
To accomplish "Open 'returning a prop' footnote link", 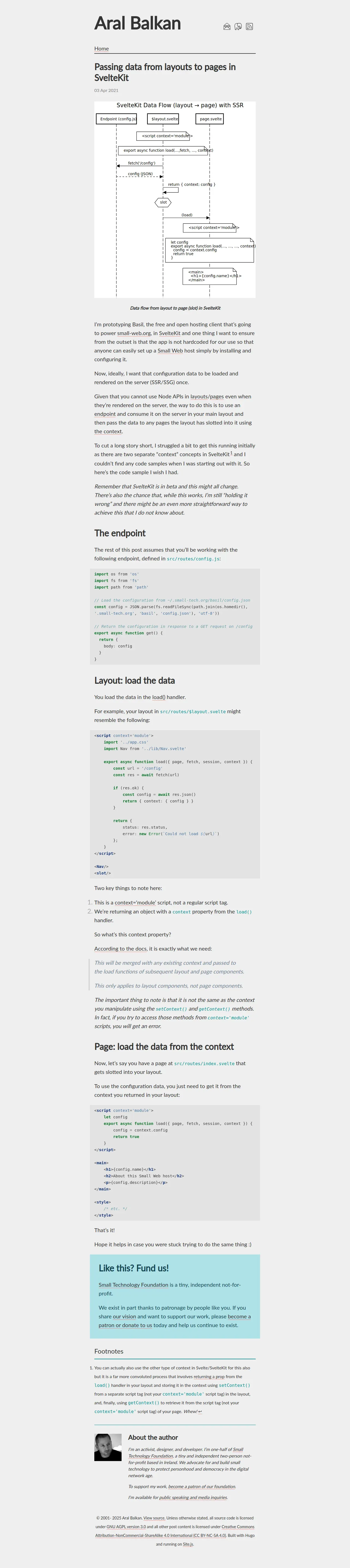I will (210, 1376).
